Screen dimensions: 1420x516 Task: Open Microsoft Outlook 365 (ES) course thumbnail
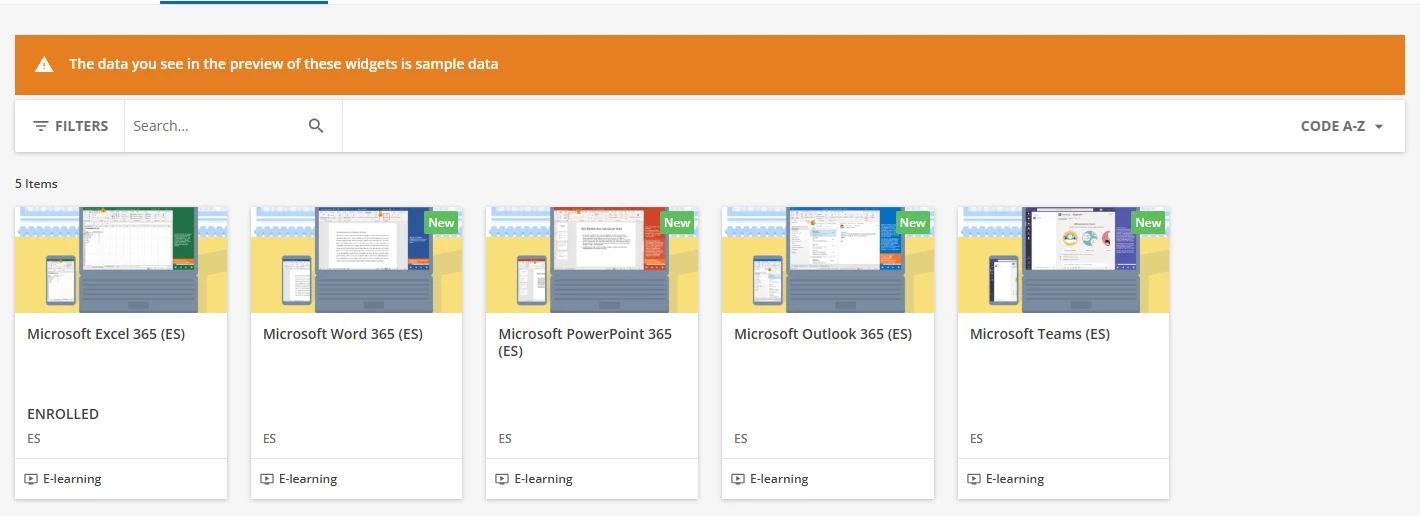coord(828,260)
